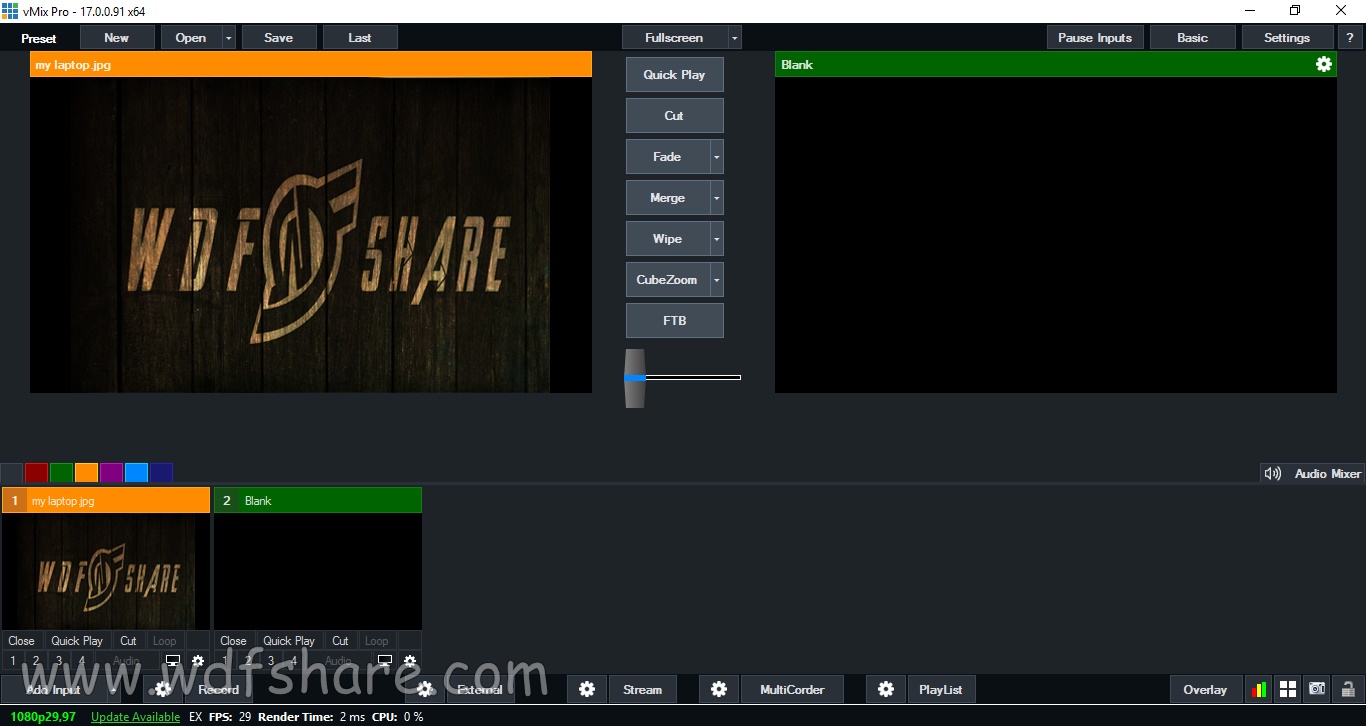Close the my laptop.jpg input
1366x726 pixels.
(21, 641)
